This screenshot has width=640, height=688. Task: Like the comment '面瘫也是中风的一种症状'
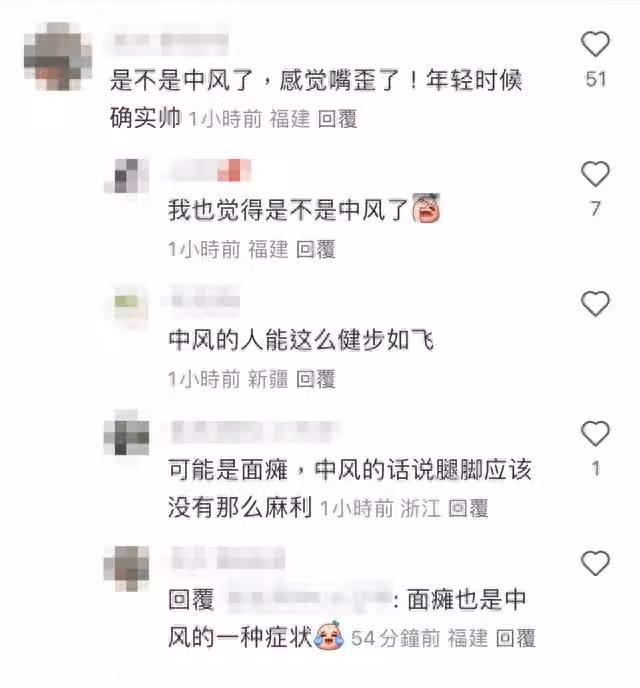(x=595, y=563)
